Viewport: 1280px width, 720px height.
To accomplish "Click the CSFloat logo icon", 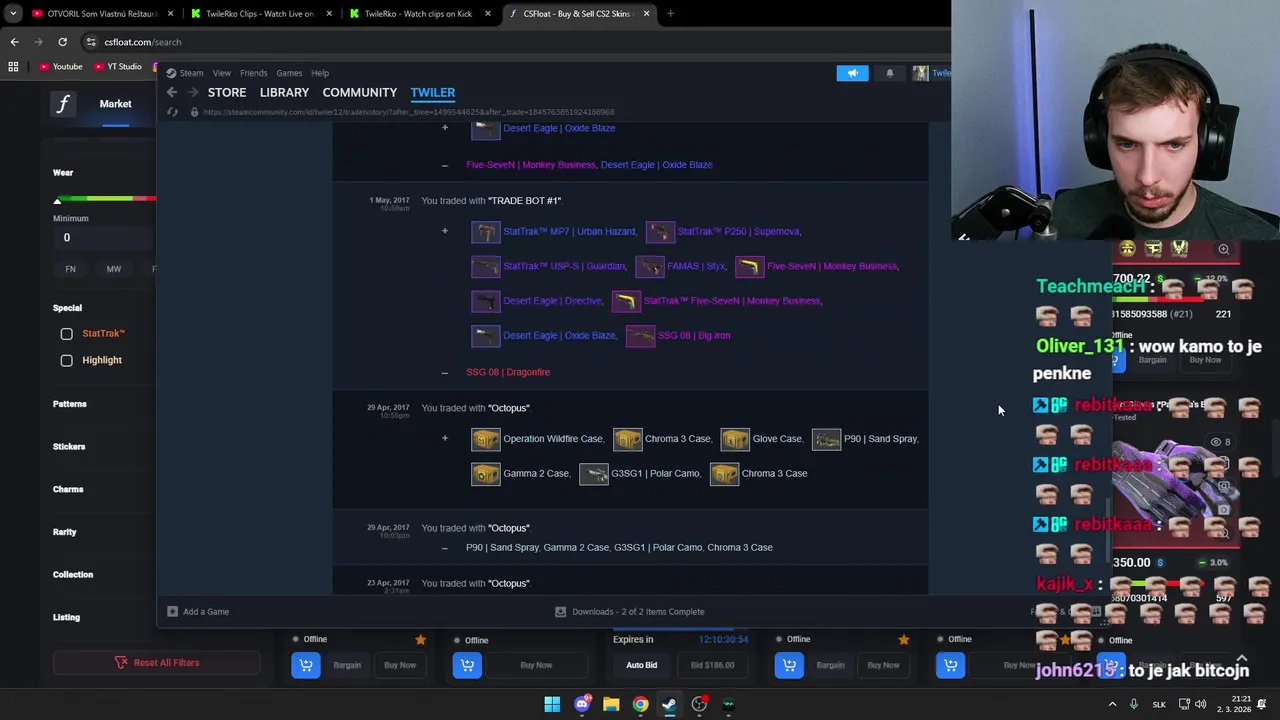I will pos(63,104).
